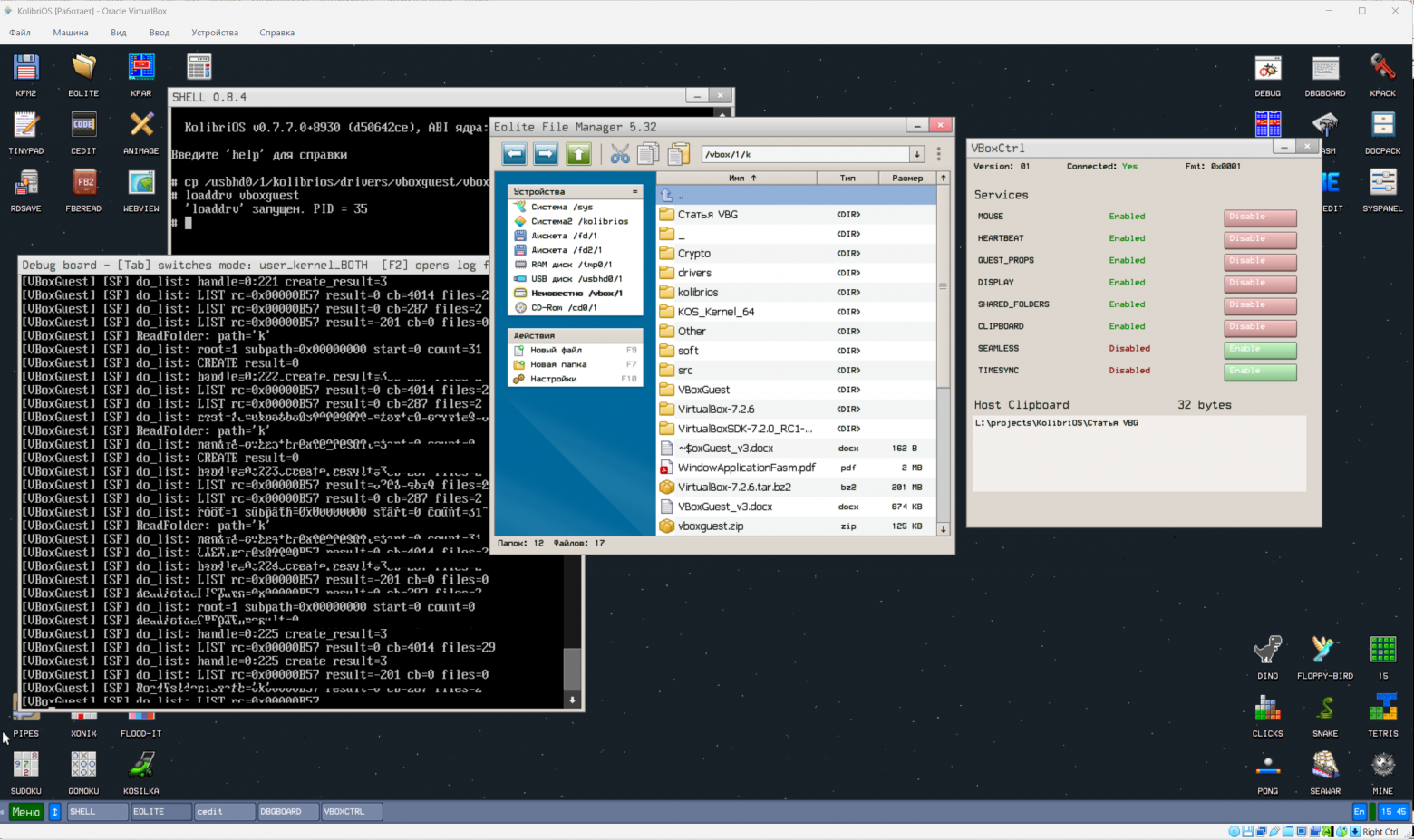
Task: Open the VirtualBox Машина menu
Action: pyautogui.click(x=71, y=33)
